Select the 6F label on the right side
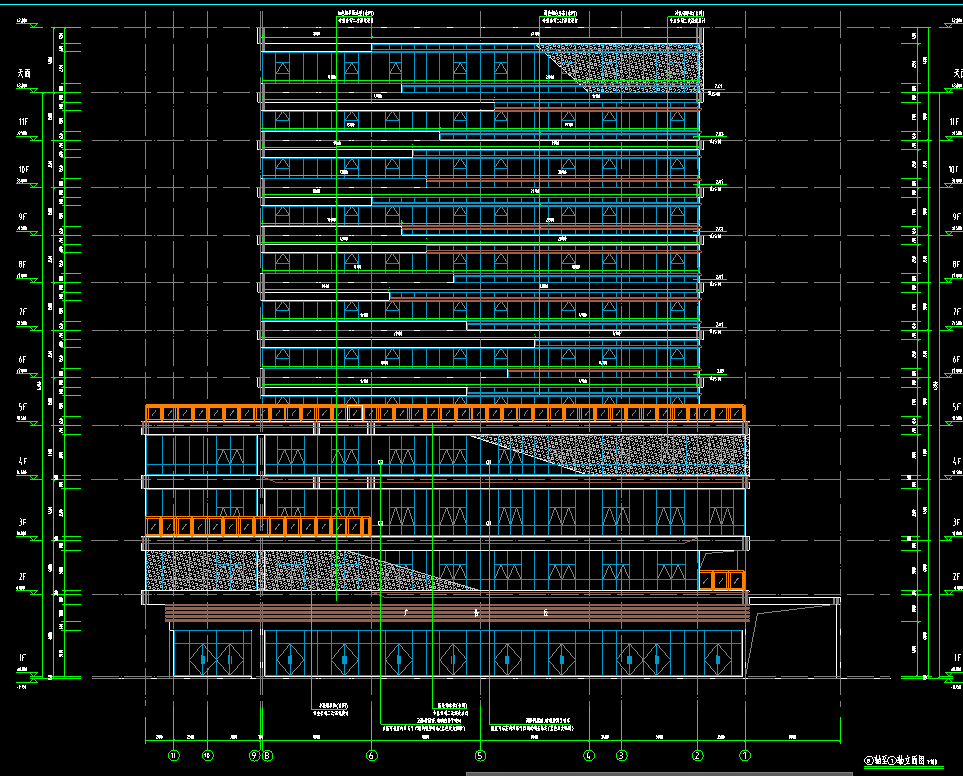This screenshot has width=963, height=776. click(x=955, y=359)
